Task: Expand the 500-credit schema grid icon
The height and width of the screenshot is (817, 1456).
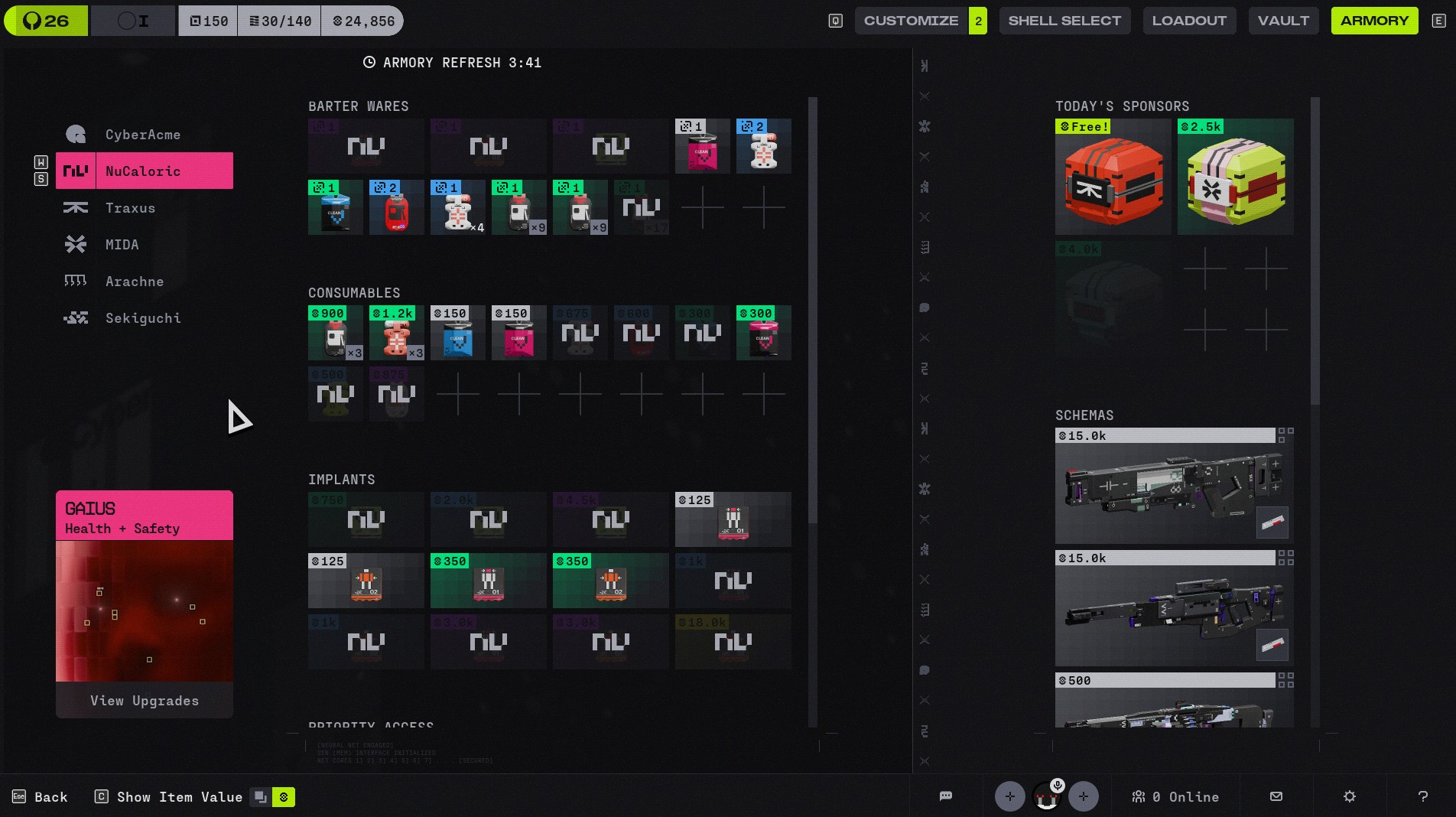Action: (1285, 680)
